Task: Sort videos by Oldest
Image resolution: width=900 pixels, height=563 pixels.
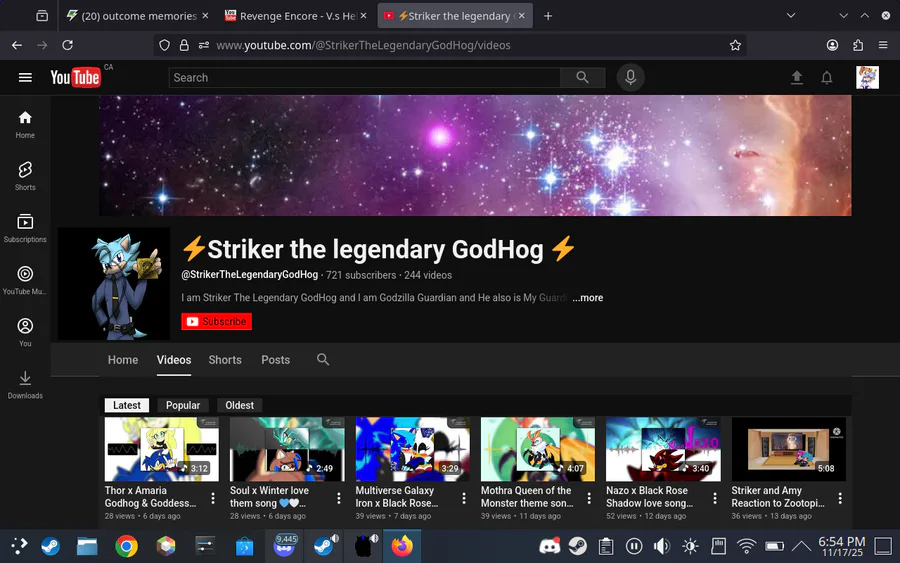Action: pos(239,405)
